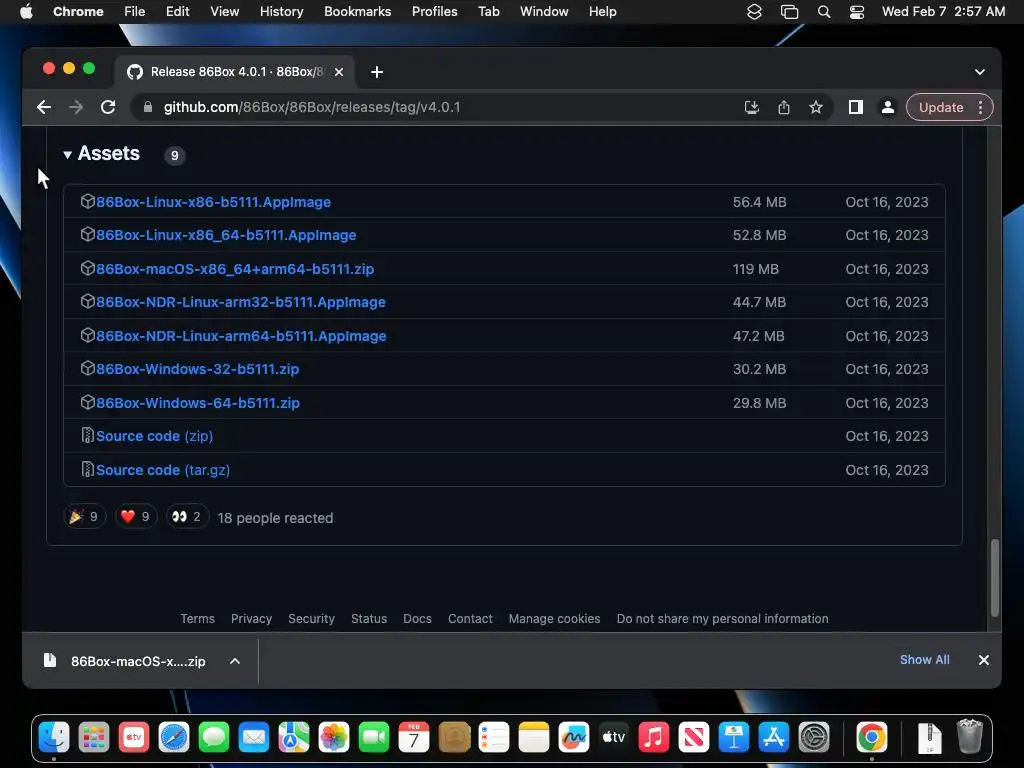
Task: View the site lock security info
Action: 148,107
